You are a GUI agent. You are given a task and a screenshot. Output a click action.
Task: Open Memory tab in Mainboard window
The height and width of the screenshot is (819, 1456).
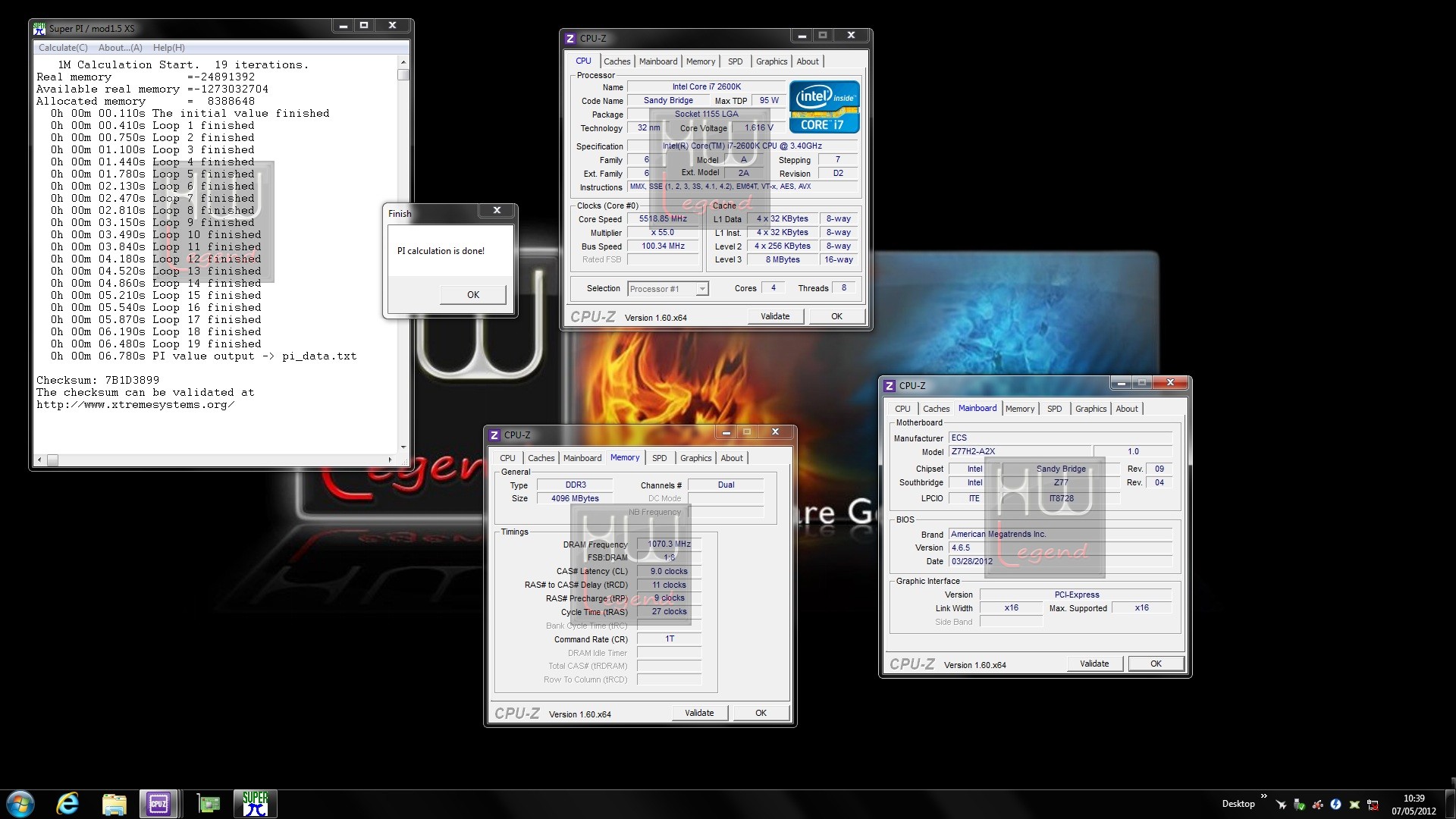1020,409
